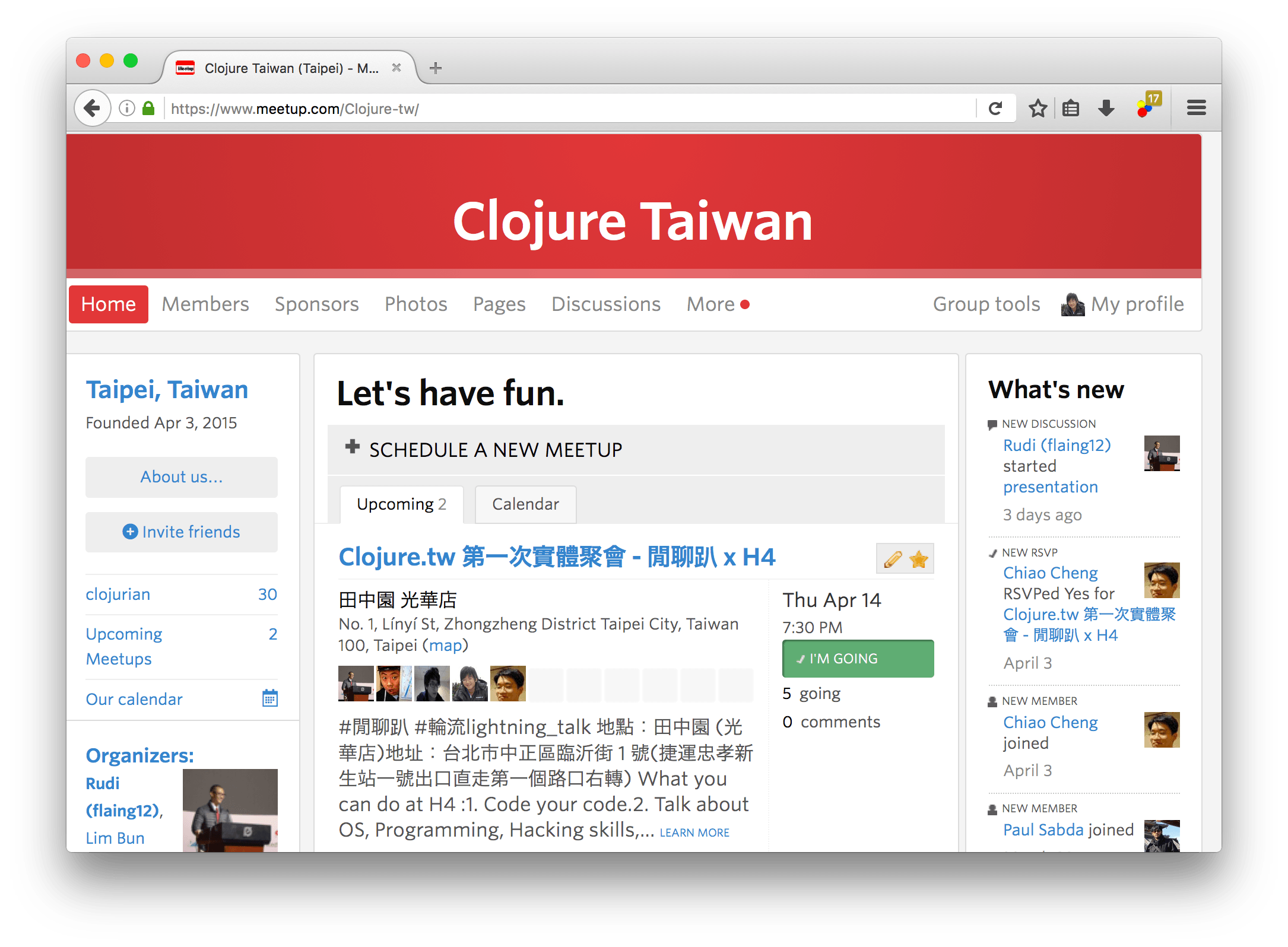The height and width of the screenshot is (947, 1288).
Task: Click the LEARN MORE link
Action: pos(694,832)
